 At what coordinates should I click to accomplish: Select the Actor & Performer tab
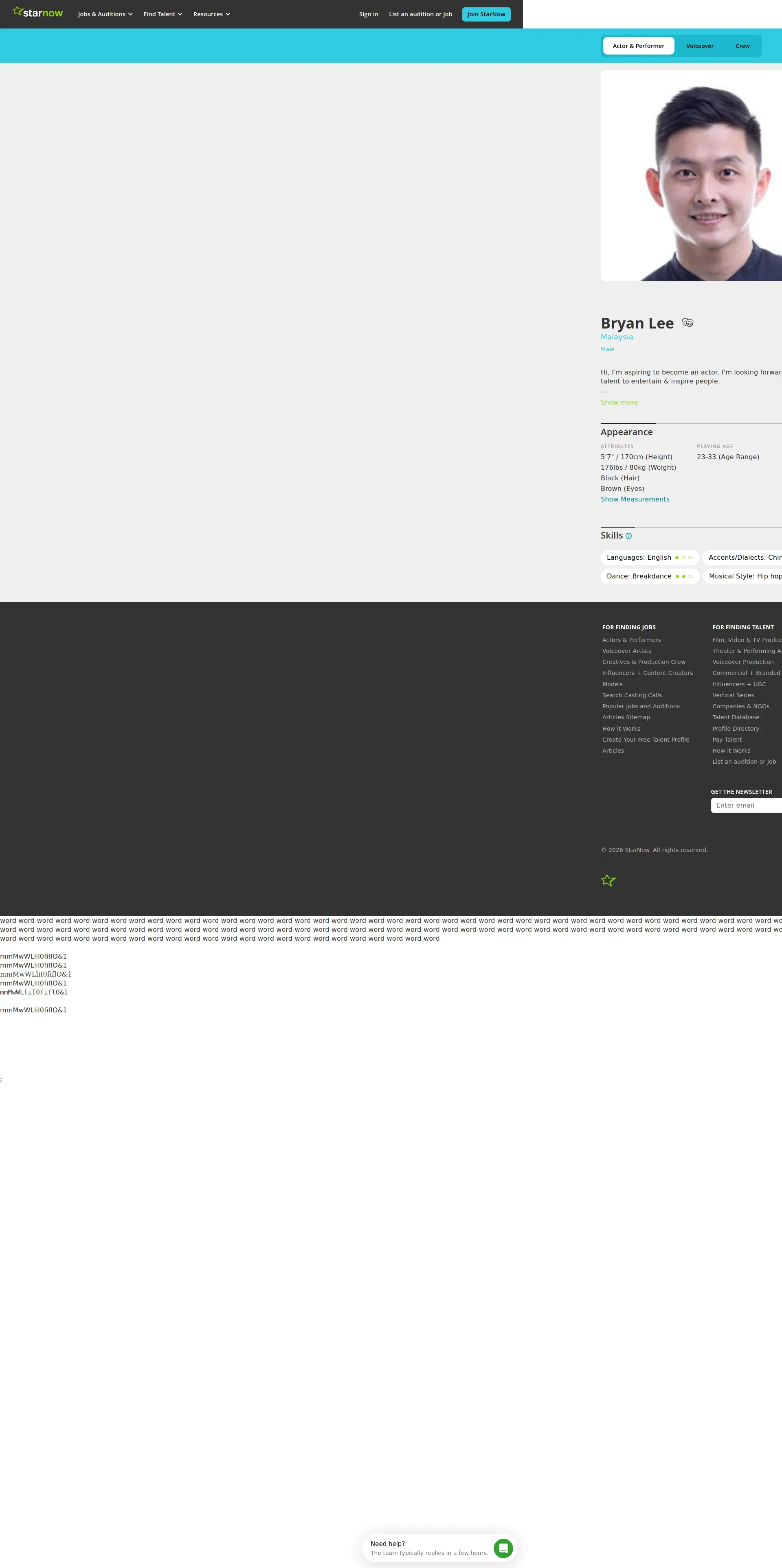point(638,46)
